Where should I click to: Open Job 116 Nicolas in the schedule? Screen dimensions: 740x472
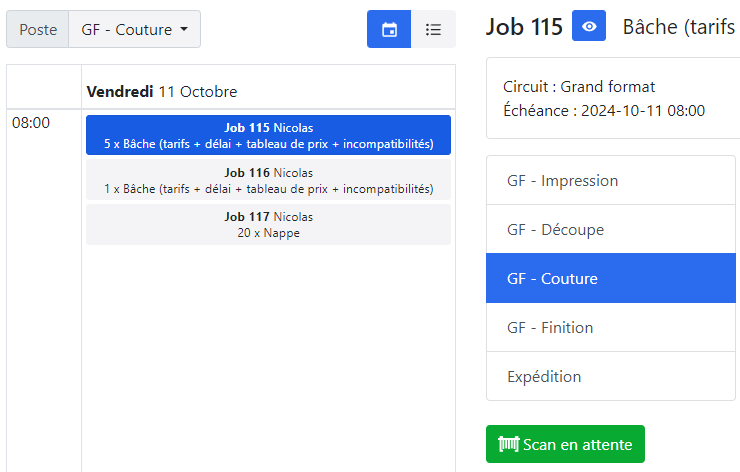(268, 180)
